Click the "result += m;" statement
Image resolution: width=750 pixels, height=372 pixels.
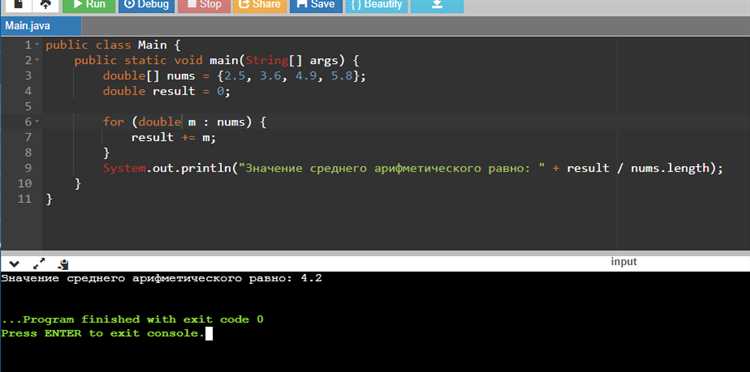point(174,137)
